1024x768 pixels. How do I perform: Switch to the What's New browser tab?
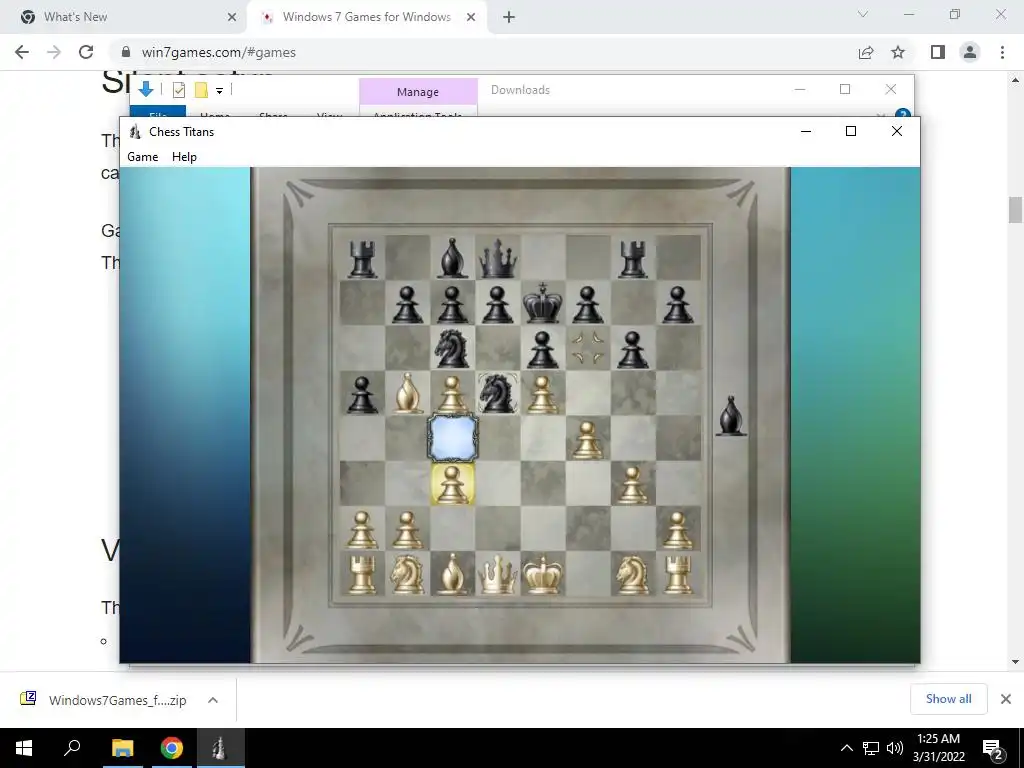point(124,17)
